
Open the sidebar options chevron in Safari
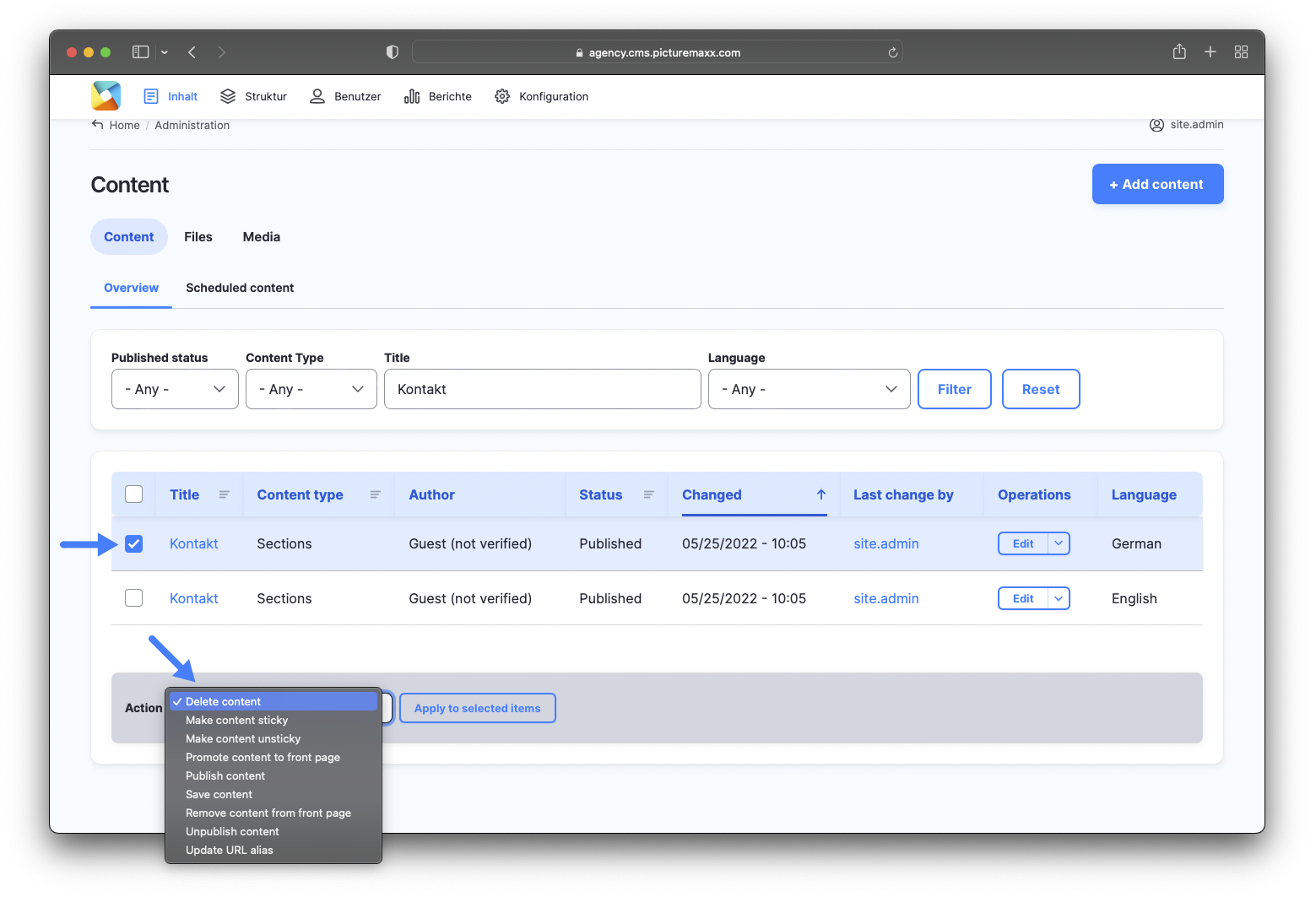165,52
